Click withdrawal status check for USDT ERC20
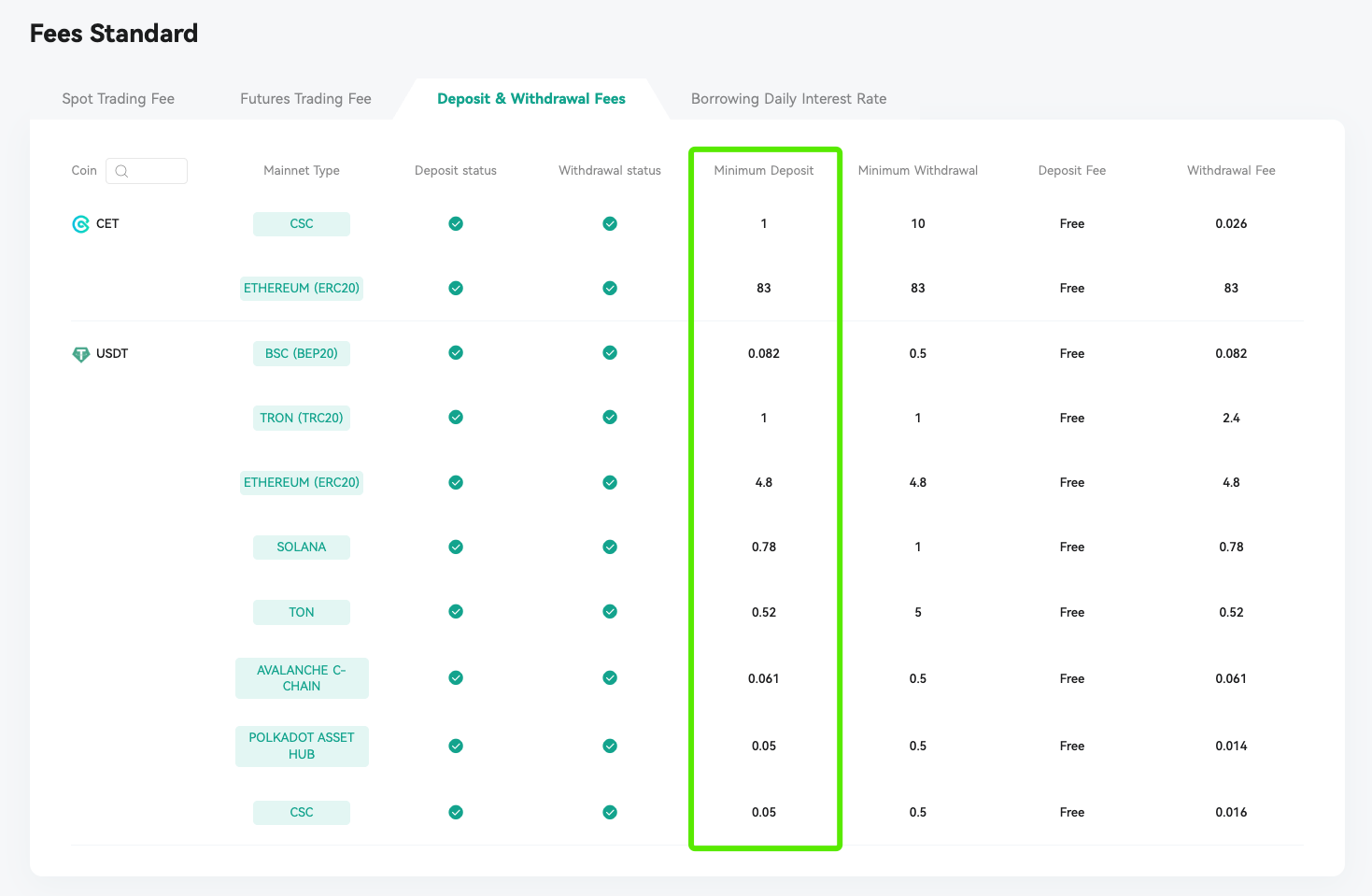Image resolution: width=1372 pixels, height=896 pixels. pos(610,482)
